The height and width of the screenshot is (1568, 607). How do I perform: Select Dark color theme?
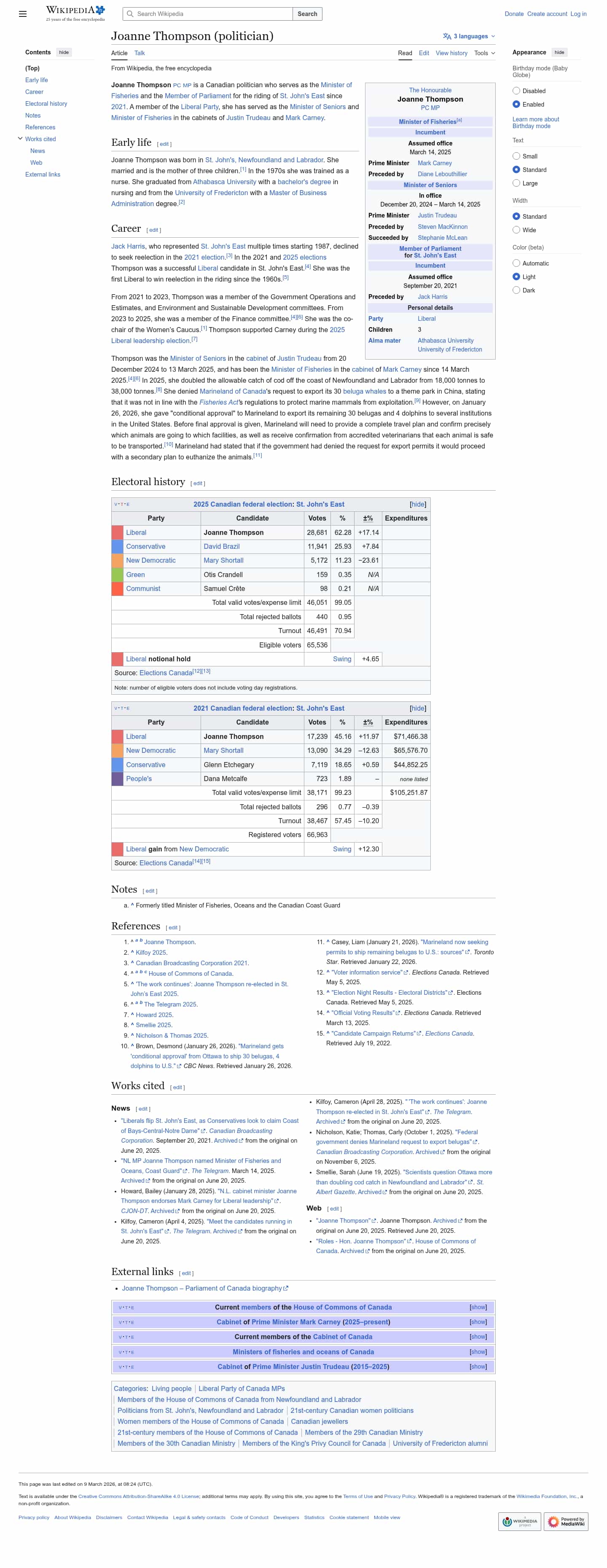click(x=516, y=290)
